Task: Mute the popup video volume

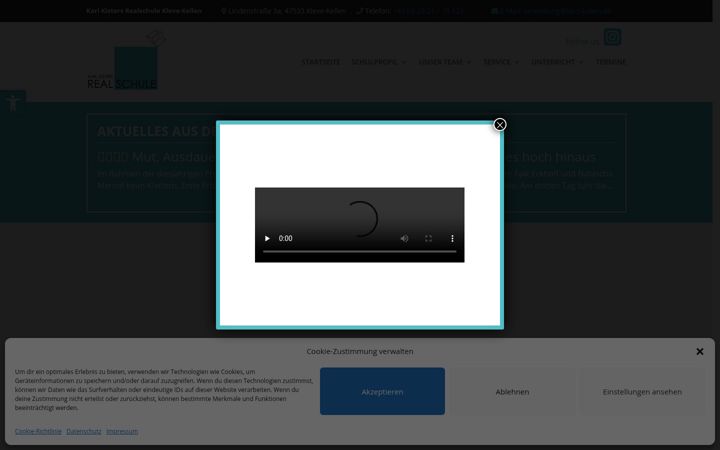Action: [x=404, y=238]
